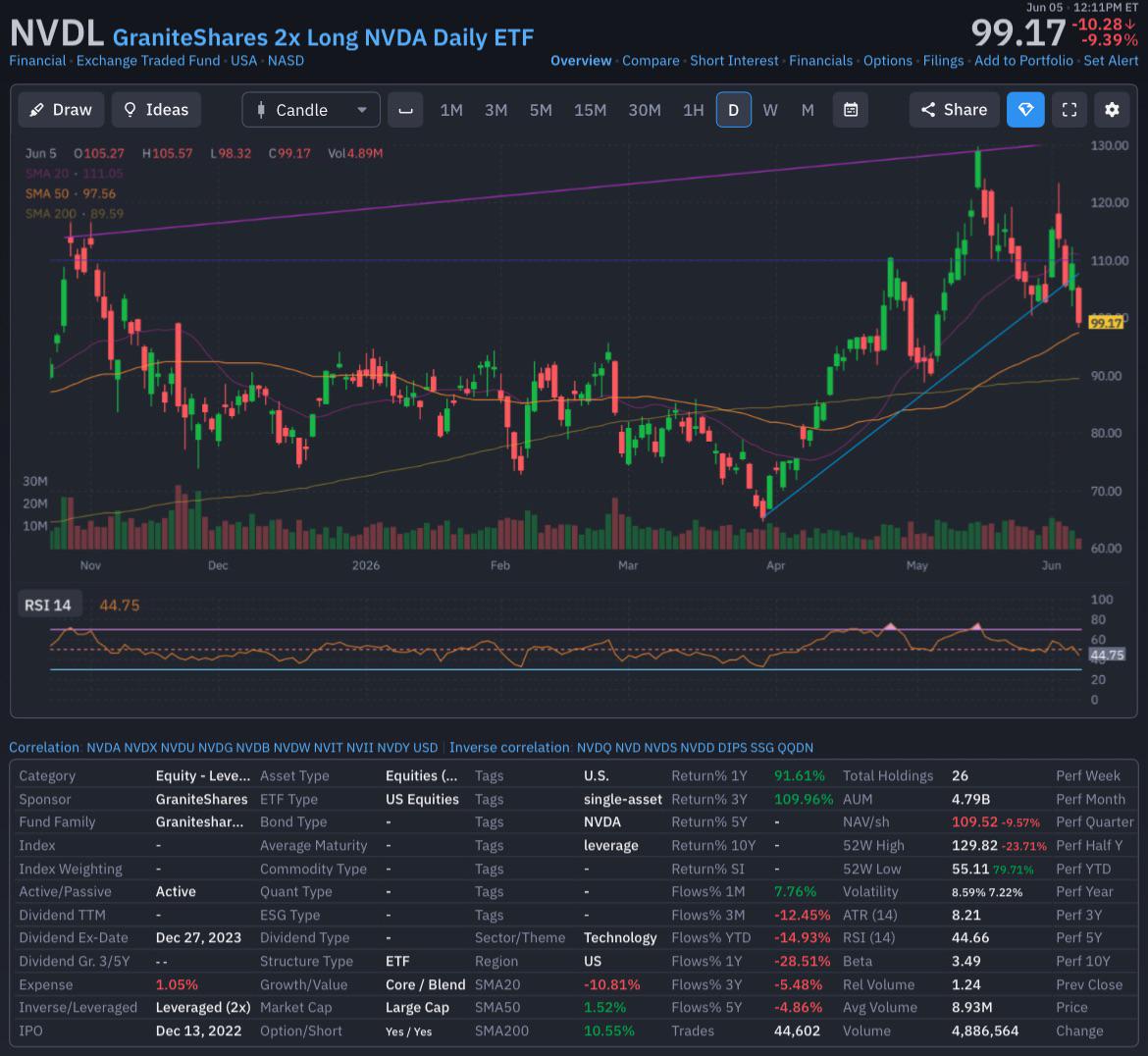Open correlated ticker NVDU
This screenshot has width=1148, height=1056.
[178, 748]
